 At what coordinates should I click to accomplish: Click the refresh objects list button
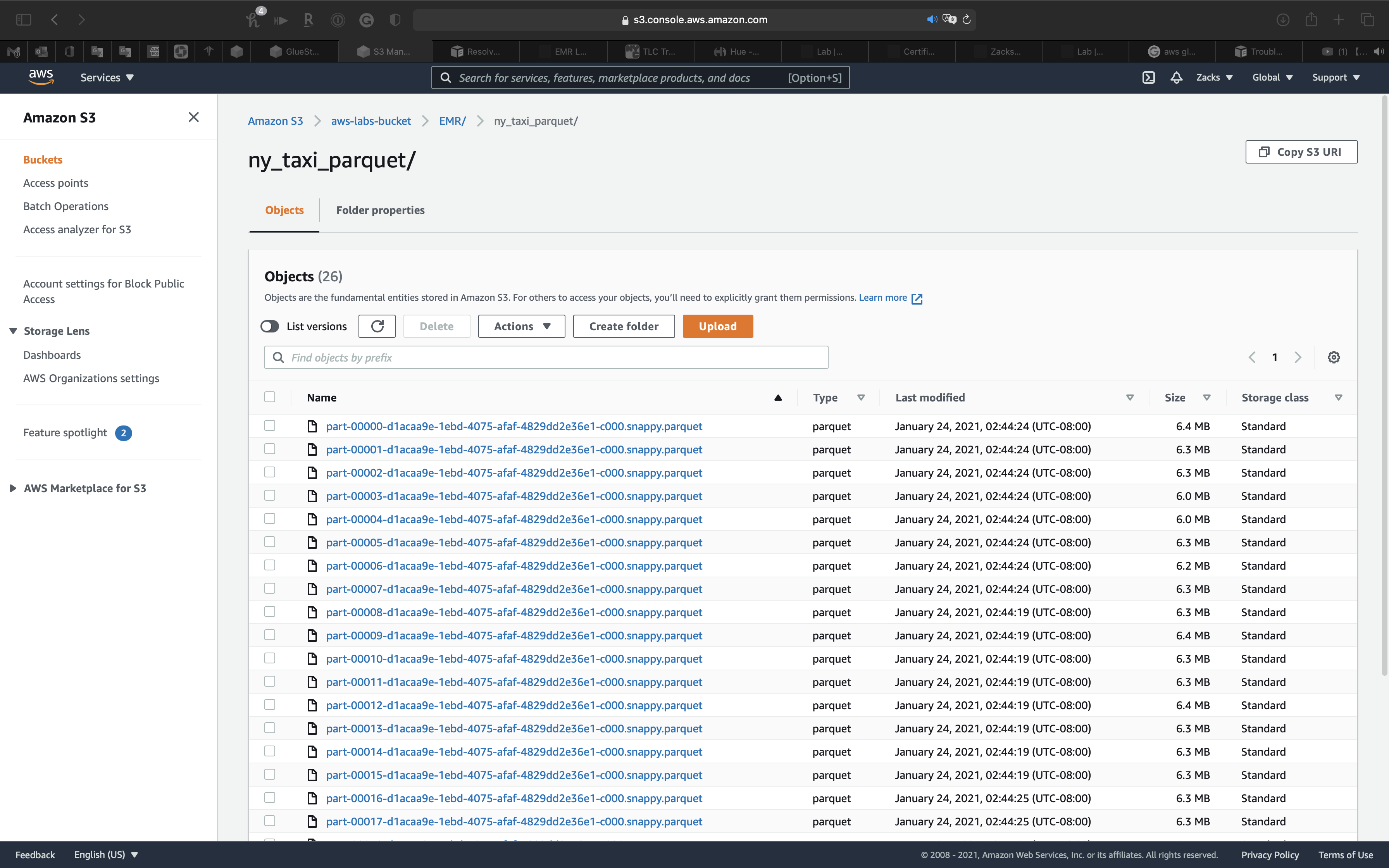[x=377, y=326]
